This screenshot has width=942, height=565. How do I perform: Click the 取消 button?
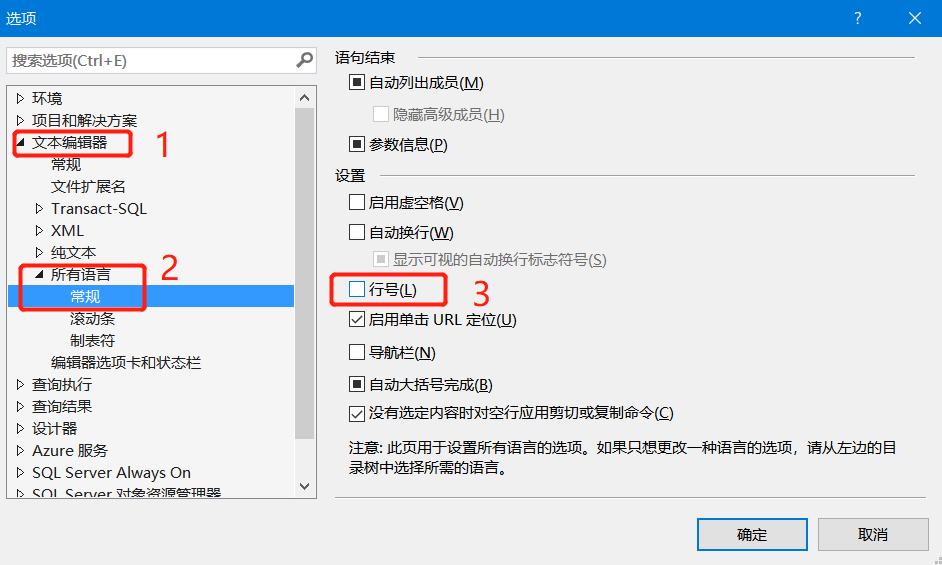pyautogui.click(x=873, y=534)
